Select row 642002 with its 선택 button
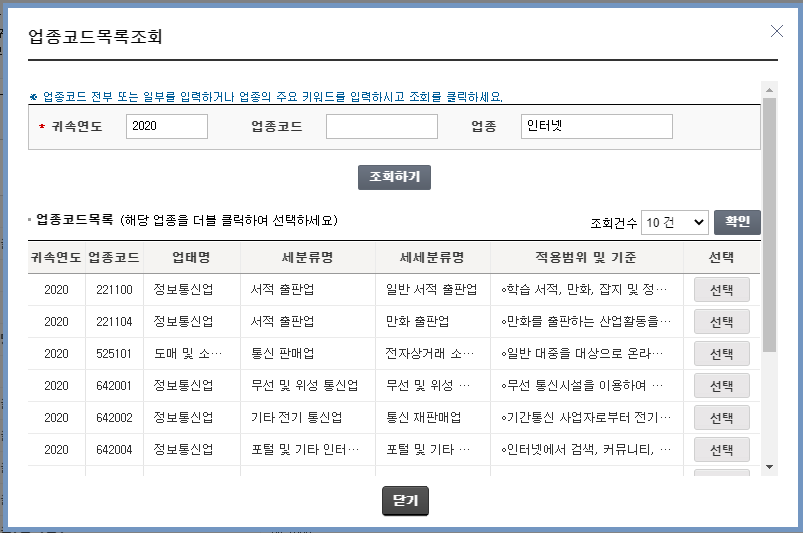The image size is (803, 533). (x=722, y=418)
